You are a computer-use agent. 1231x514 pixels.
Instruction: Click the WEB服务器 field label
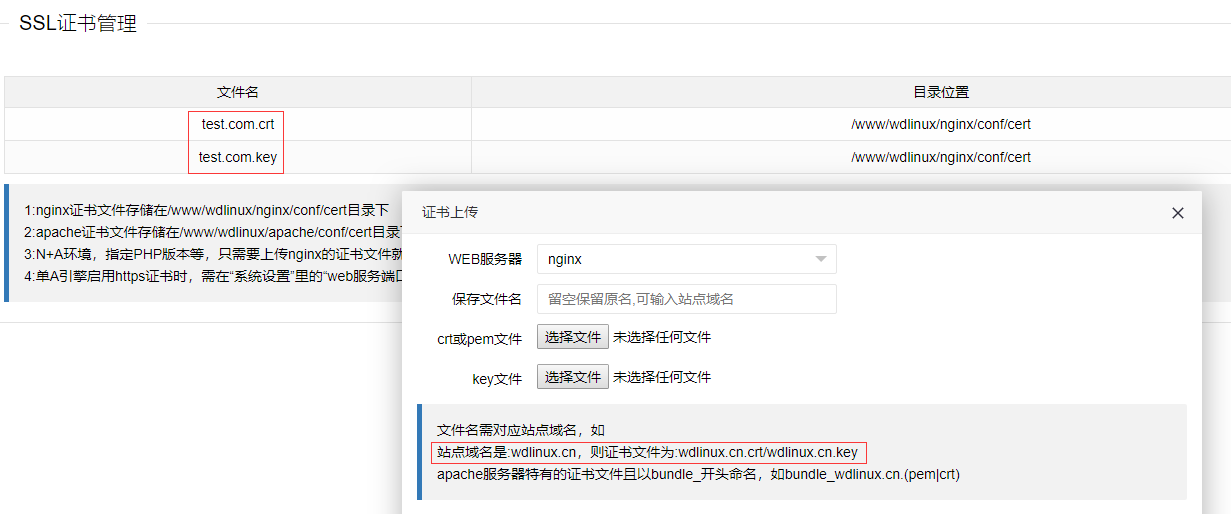485,259
